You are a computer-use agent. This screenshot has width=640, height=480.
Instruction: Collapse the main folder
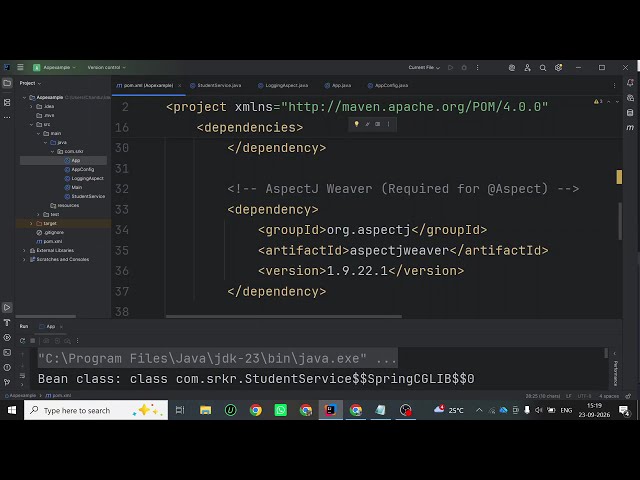(x=39, y=133)
